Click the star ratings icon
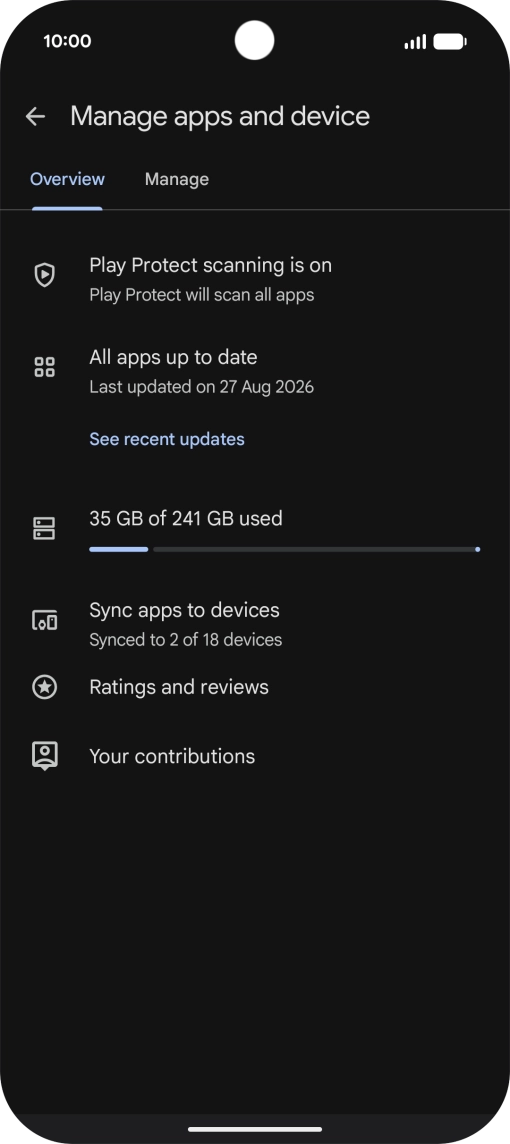This screenshot has width=510, height=1144. 45,687
